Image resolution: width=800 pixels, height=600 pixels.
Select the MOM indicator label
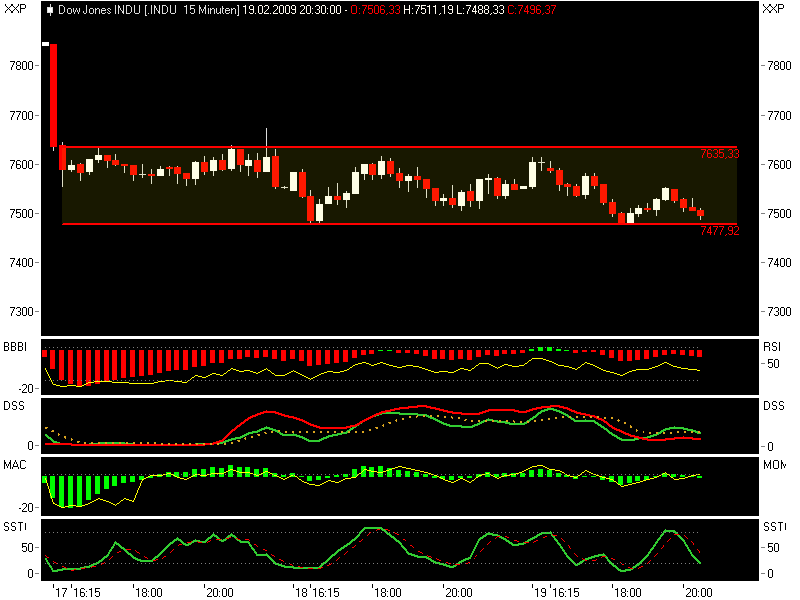point(774,465)
